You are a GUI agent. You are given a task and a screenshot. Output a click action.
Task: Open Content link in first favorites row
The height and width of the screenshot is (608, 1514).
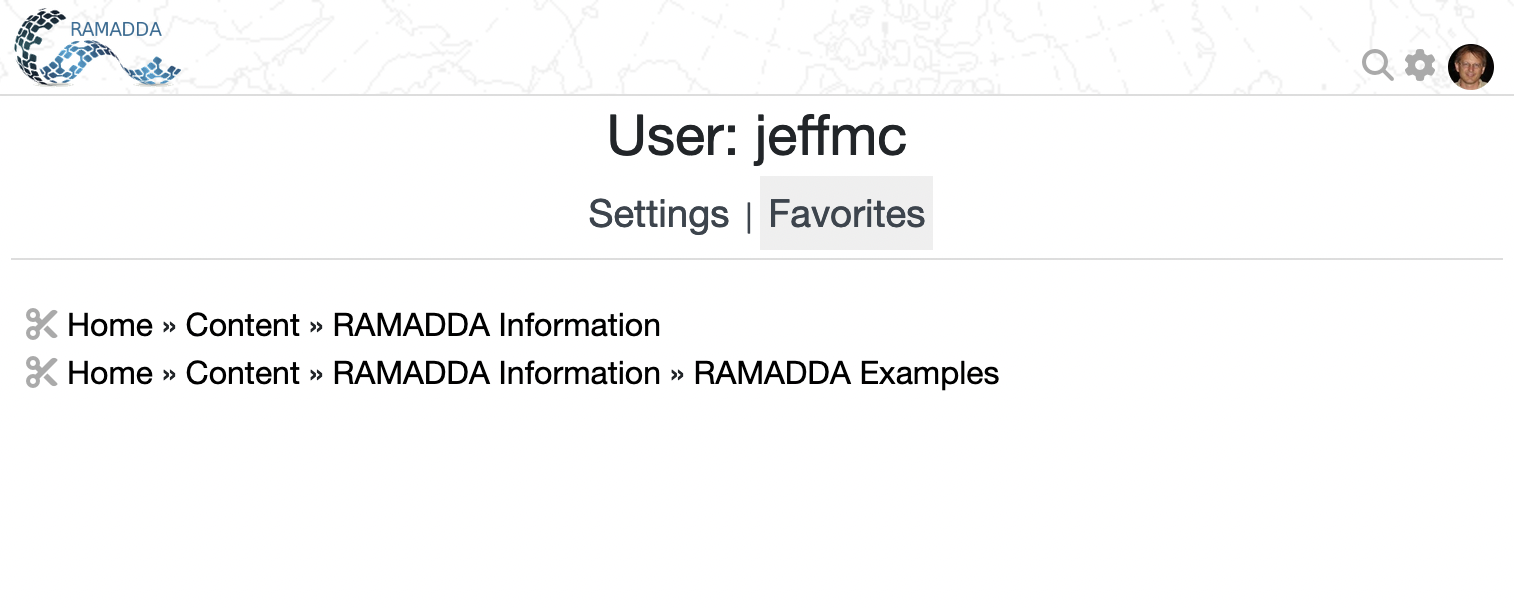(x=242, y=325)
